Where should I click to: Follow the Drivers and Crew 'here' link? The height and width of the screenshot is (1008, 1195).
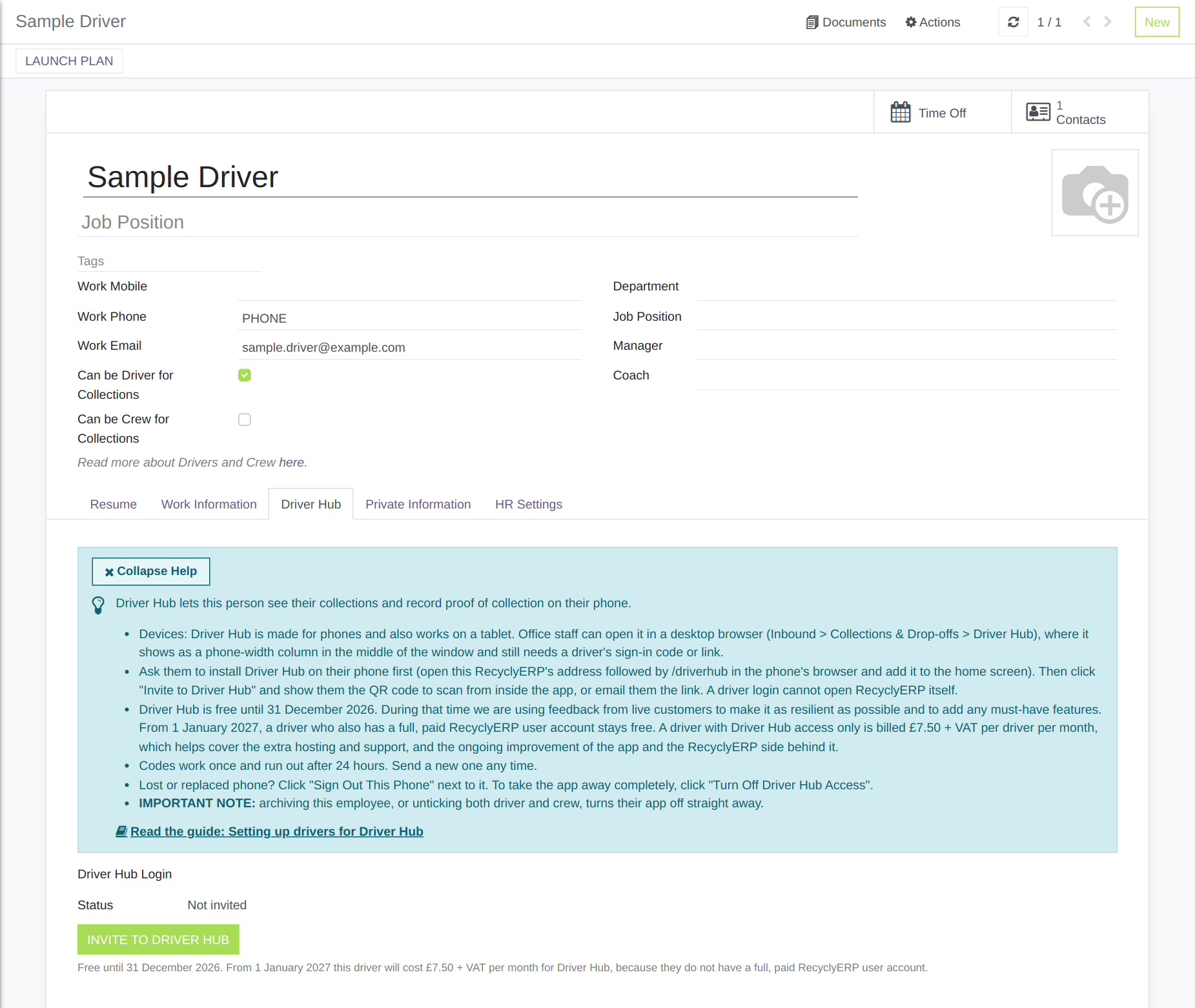pos(291,462)
